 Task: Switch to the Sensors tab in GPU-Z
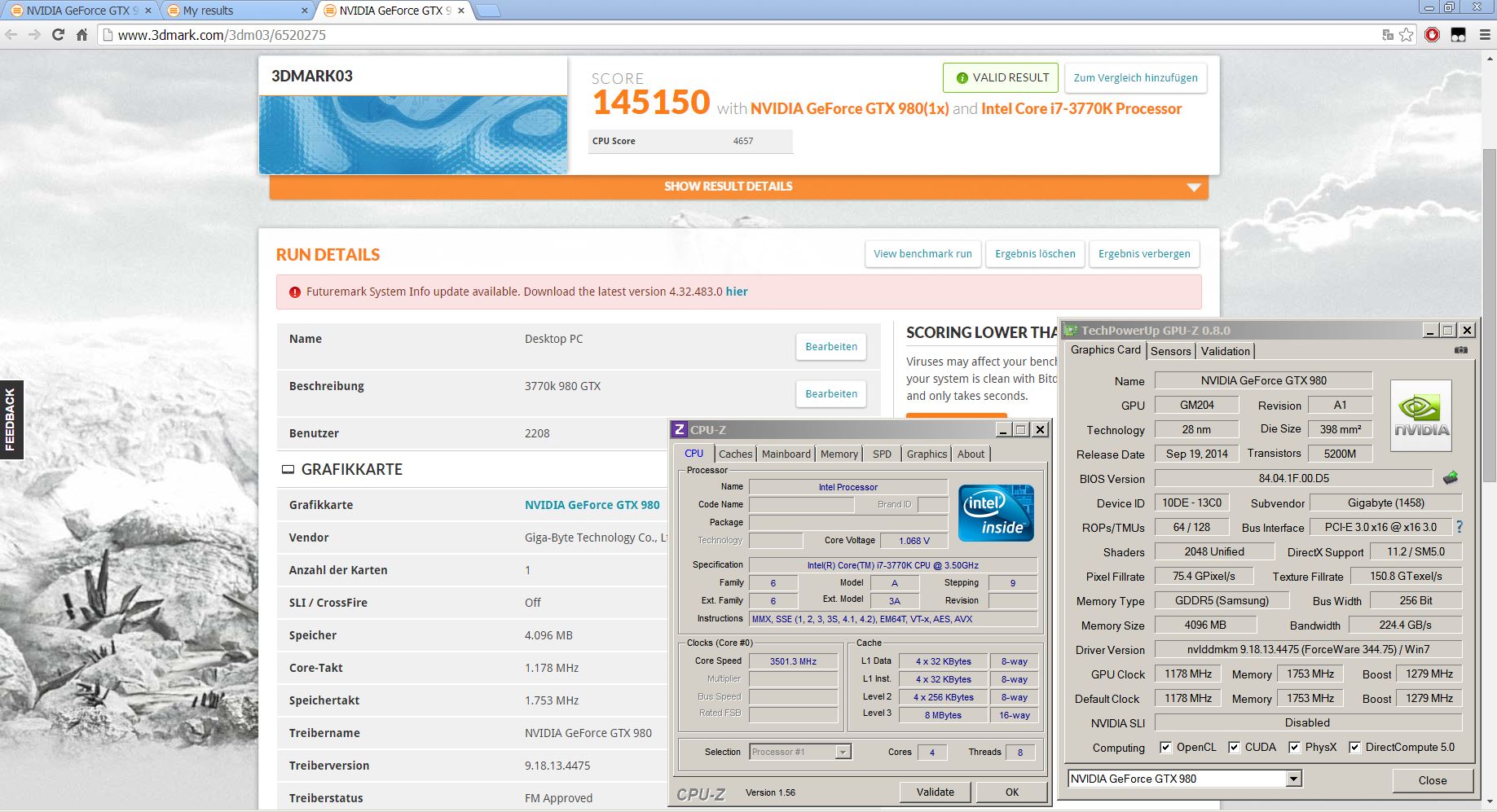tap(1171, 351)
